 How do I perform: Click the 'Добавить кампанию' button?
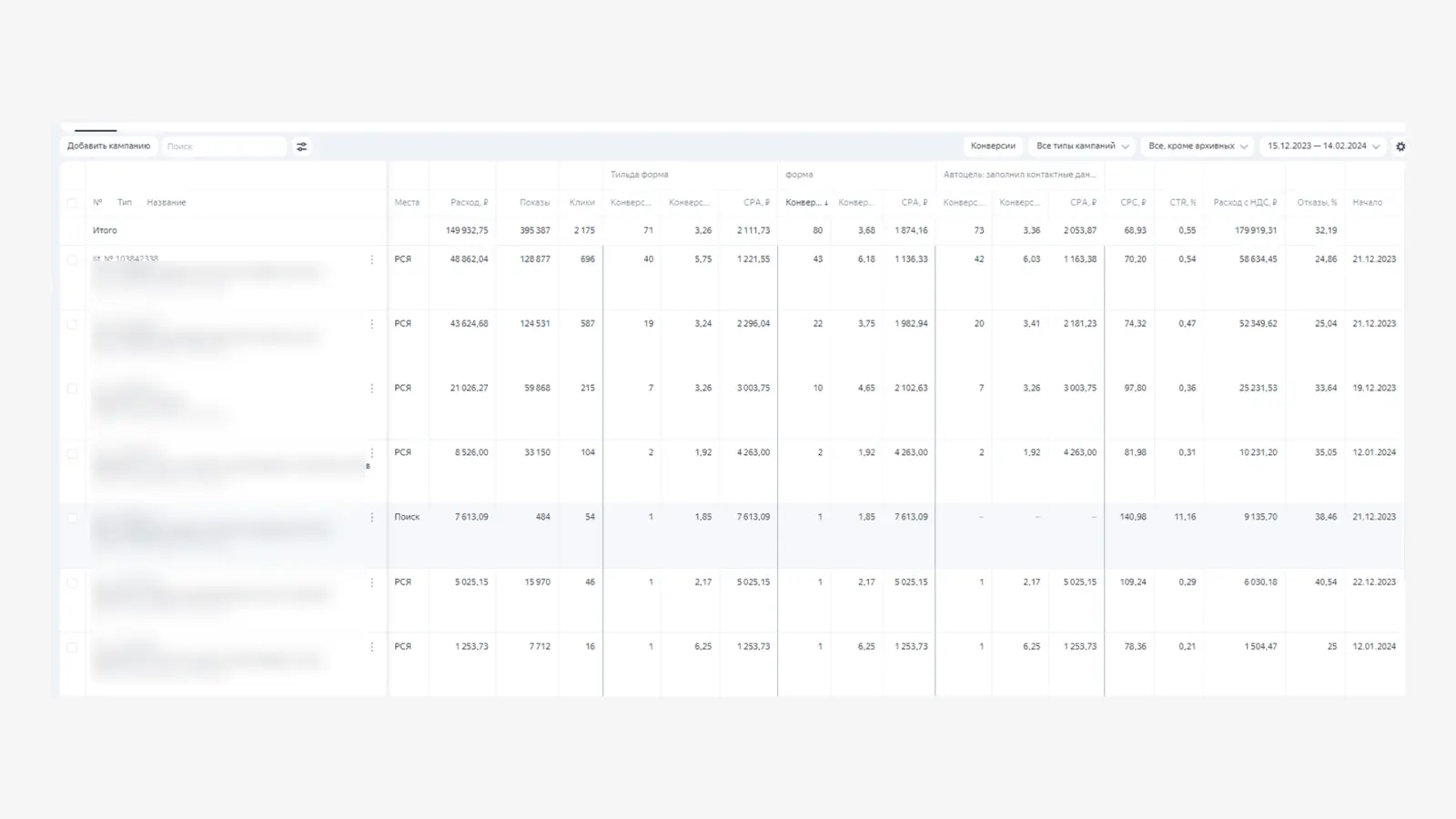[109, 147]
